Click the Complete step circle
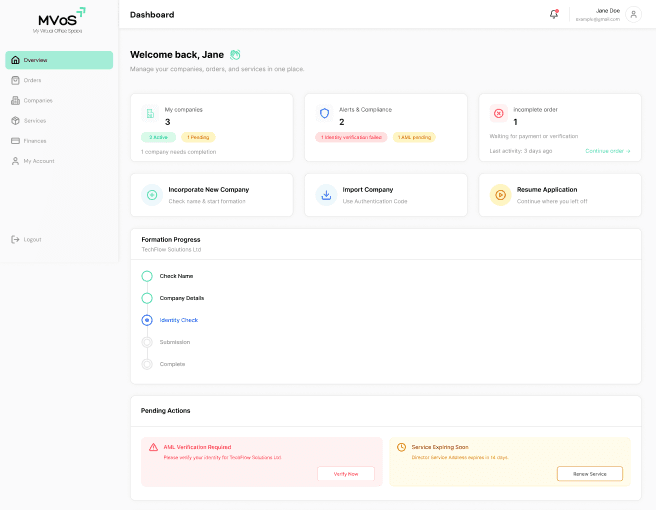The width and height of the screenshot is (656, 510). point(147,364)
